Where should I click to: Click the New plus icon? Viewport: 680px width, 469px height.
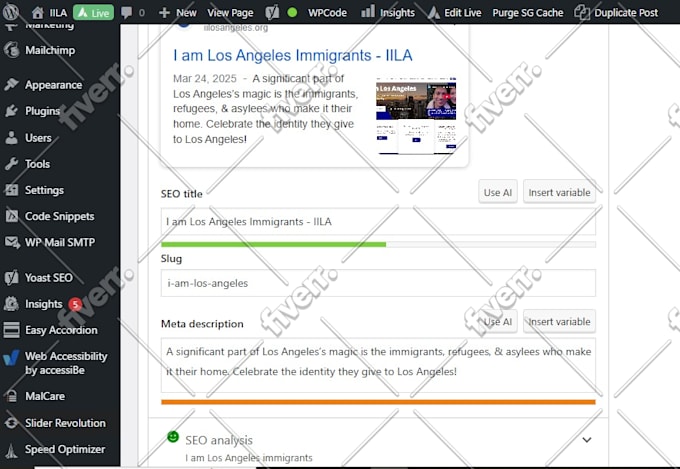[x=164, y=13]
